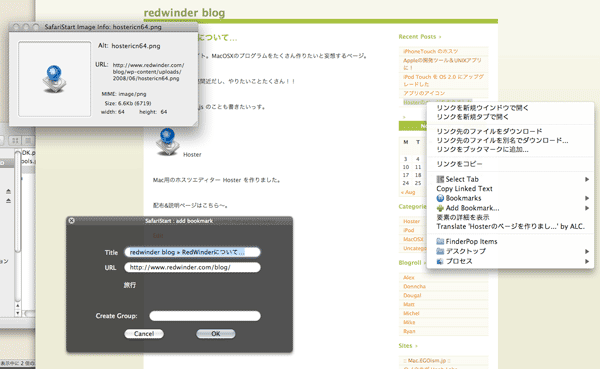Click the プロセス icon entry
The height and width of the screenshot is (369, 600).
(440, 261)
